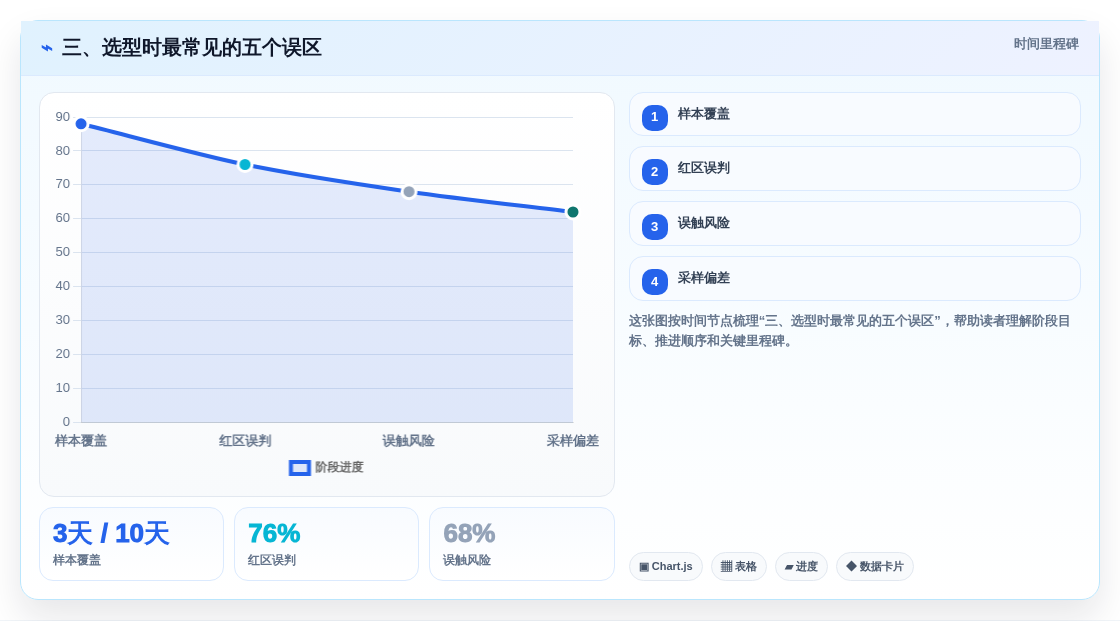The image size is (1120, 621).
Task: Click the 数据卡片 tag
Action: [875, 567]
